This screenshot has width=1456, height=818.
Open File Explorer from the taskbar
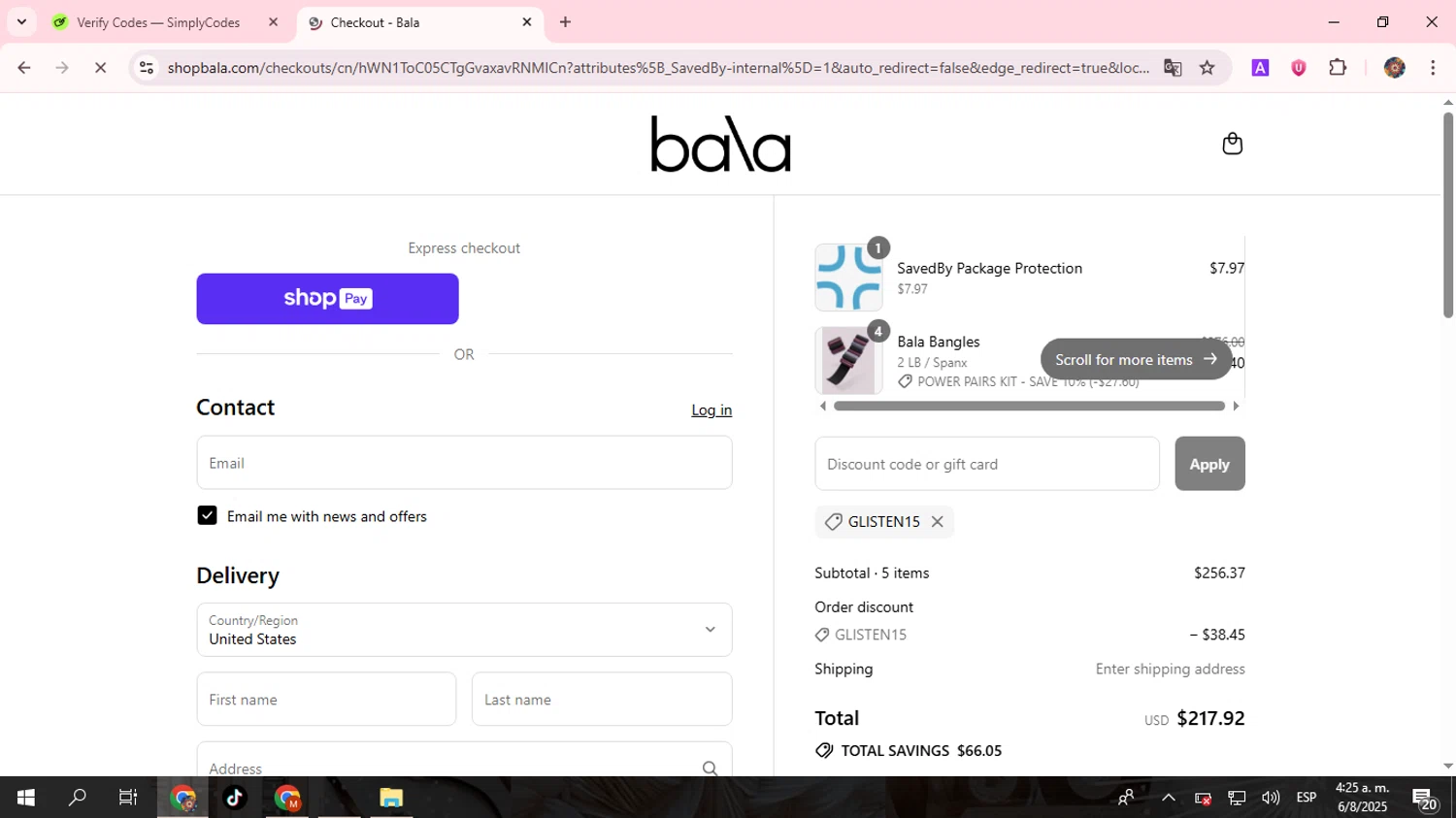click(x=391, y=798)
